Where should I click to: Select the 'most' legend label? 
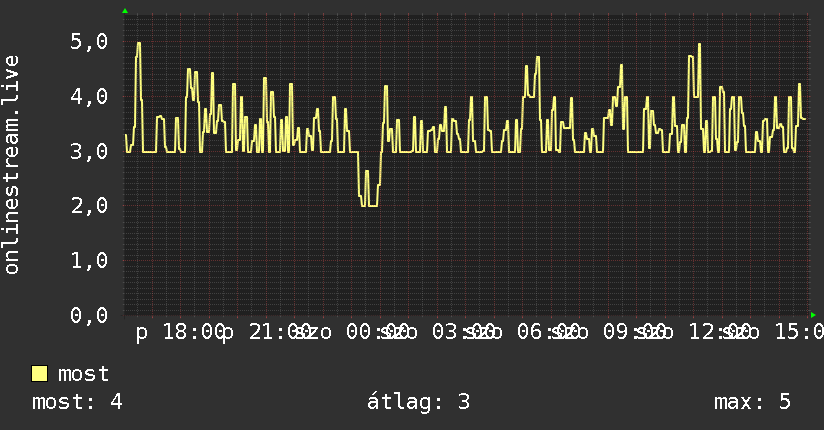pos(83,374)
